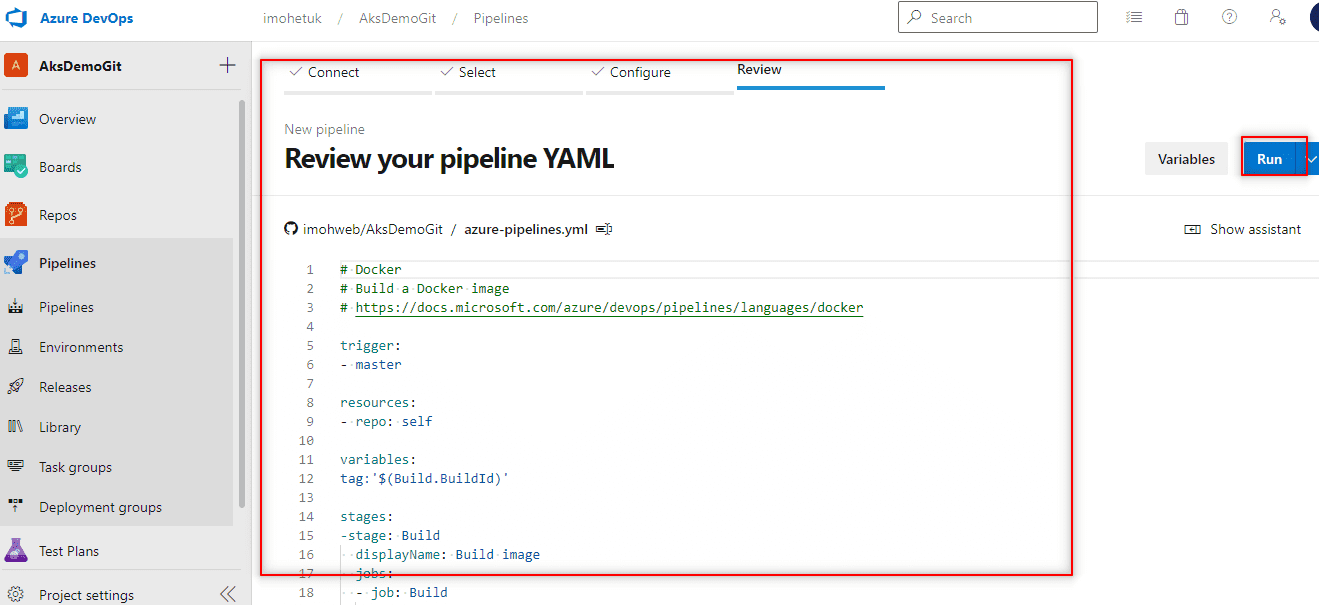The image size is (1319, 605).
Task: Click the work items list icon
Action: (x=1133, y=17)
